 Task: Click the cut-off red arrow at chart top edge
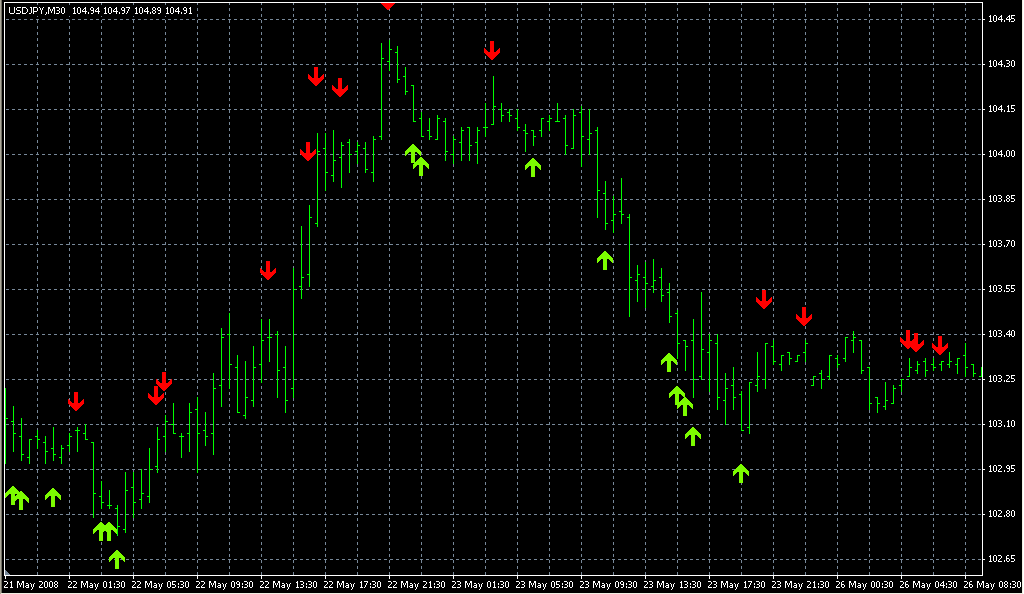(389, 5)
